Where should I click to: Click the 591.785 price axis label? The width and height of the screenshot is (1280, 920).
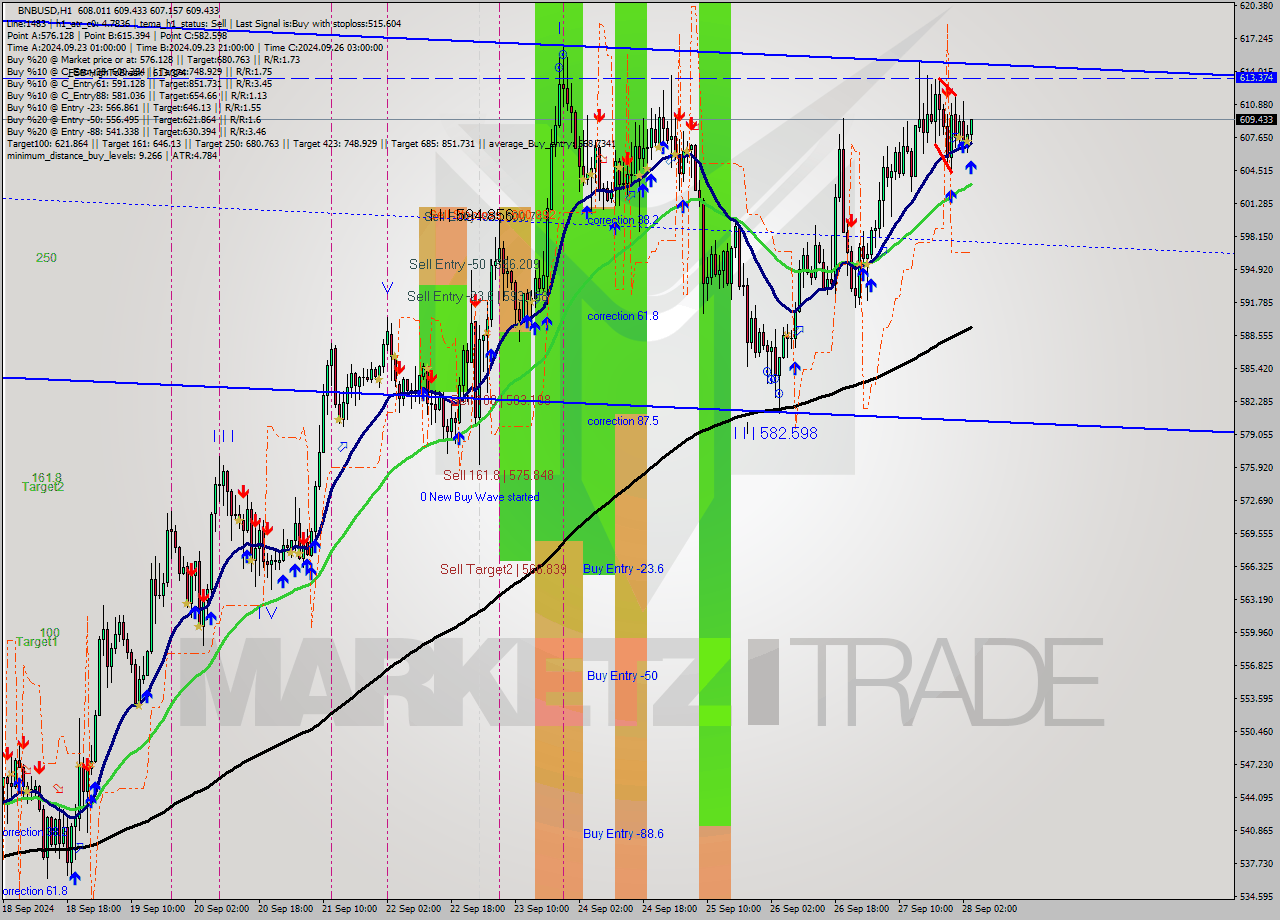[x=1256, y=303]
